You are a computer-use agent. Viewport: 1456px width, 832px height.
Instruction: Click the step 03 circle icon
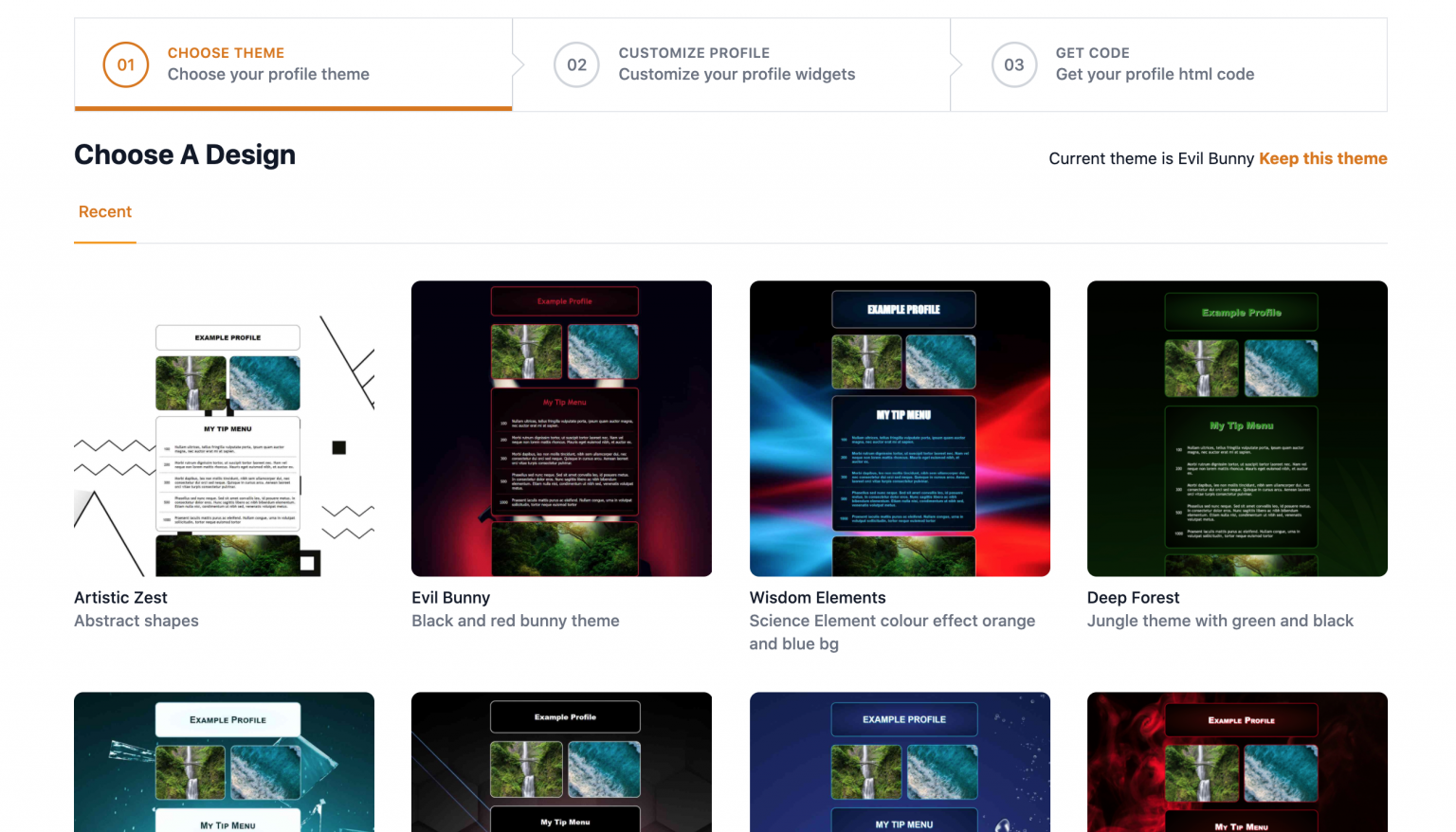pyautogui.click(x=1013, y=65)
